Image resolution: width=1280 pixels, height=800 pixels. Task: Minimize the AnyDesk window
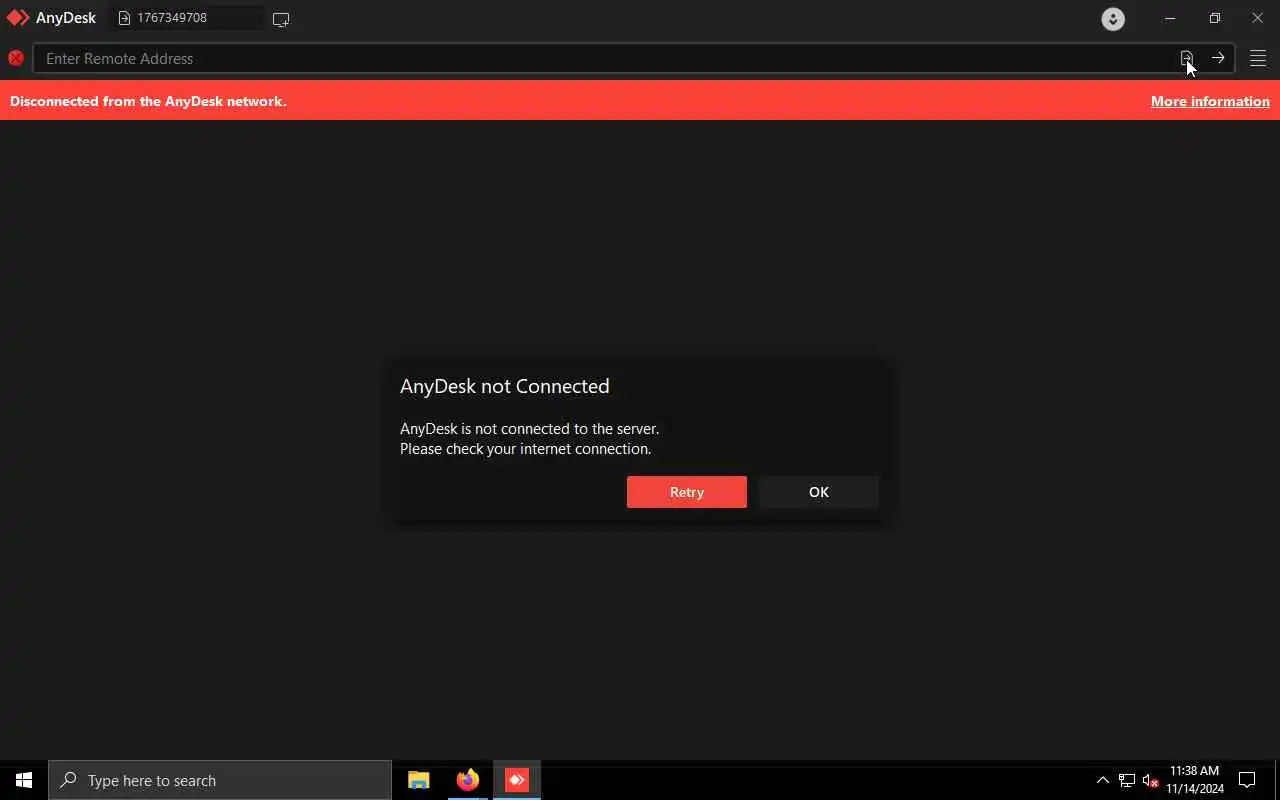(1170, 18)
